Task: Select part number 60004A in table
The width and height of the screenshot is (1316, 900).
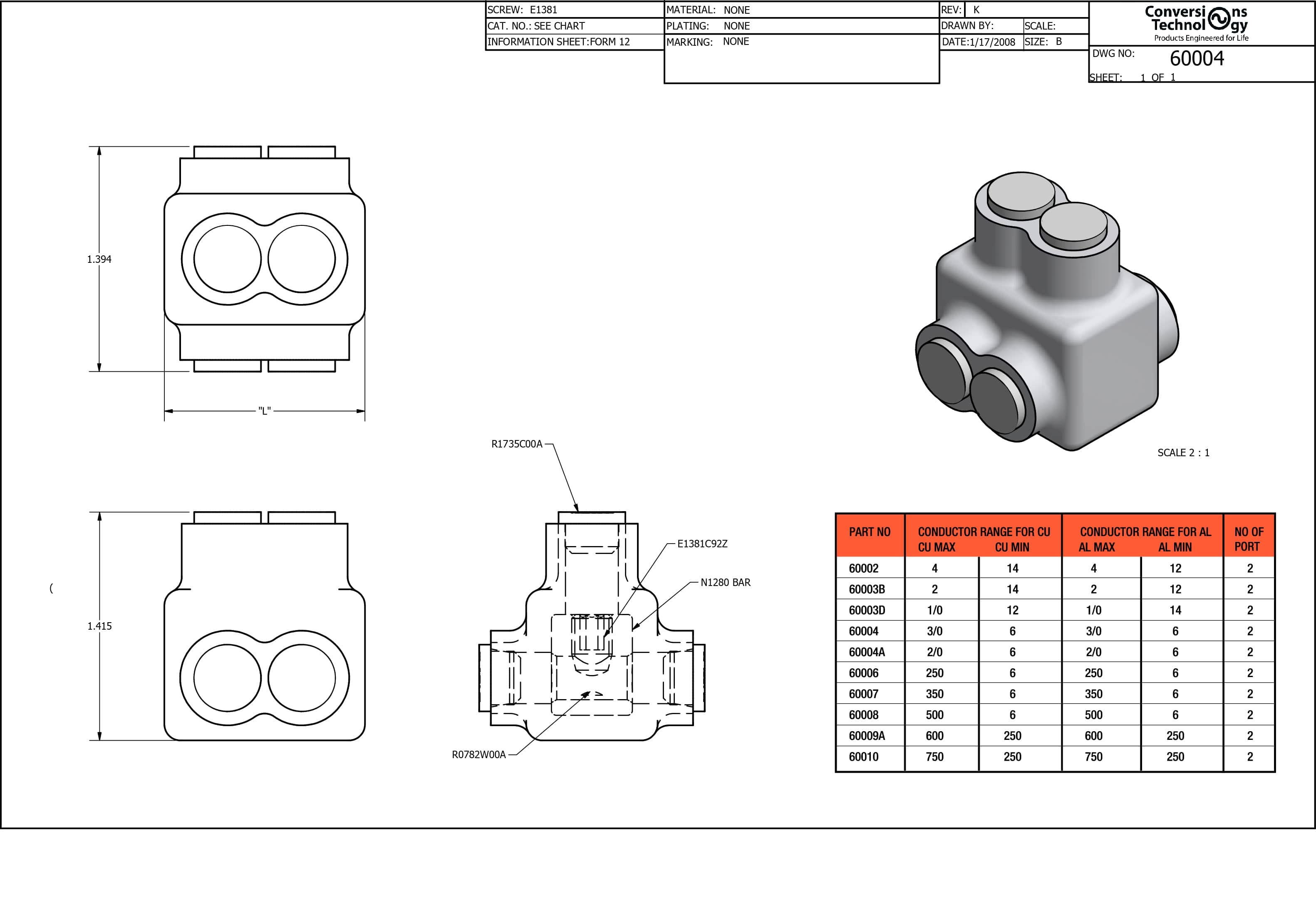Action: pyautogui.click(x=867, y=652)
